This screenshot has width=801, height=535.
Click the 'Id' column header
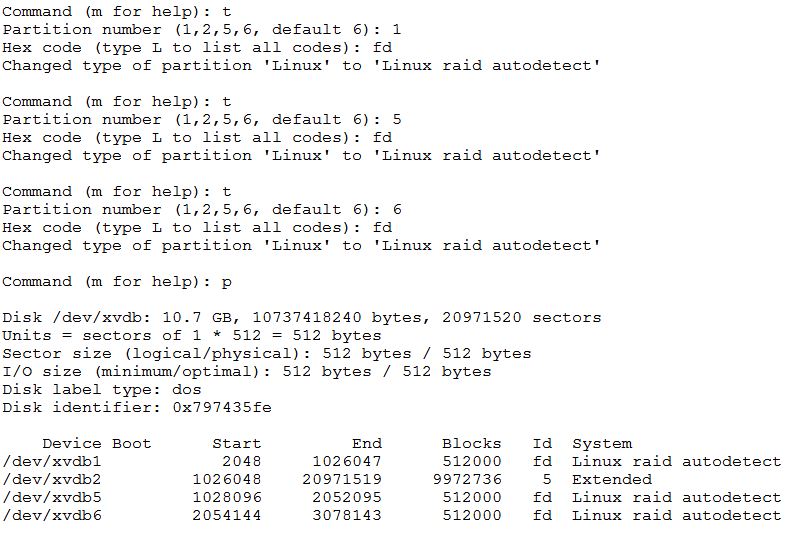pyautogui.click(x=542, y=444)
